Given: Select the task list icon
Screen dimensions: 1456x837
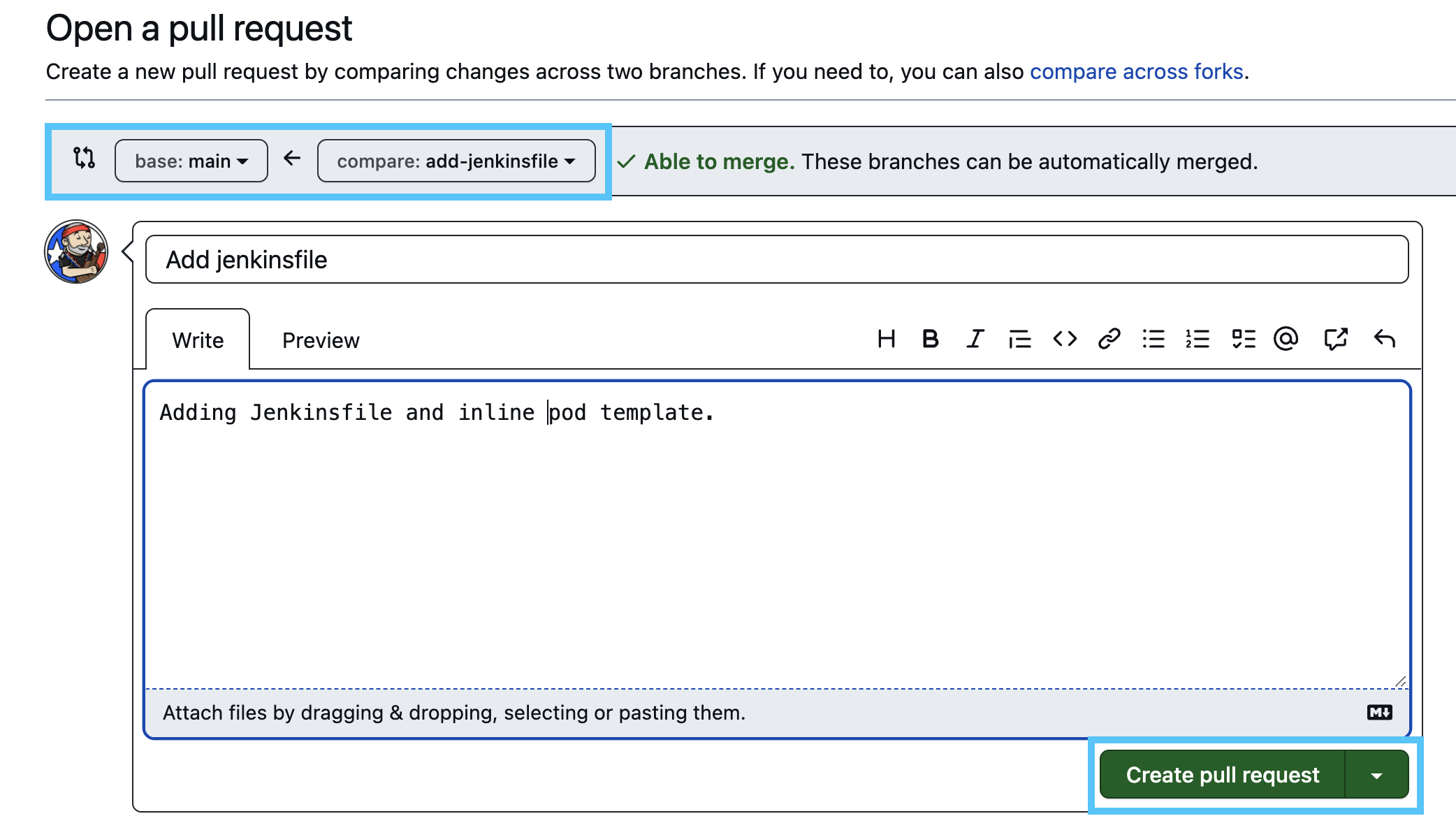Looking at the screenshot, I should (1243, 339).
